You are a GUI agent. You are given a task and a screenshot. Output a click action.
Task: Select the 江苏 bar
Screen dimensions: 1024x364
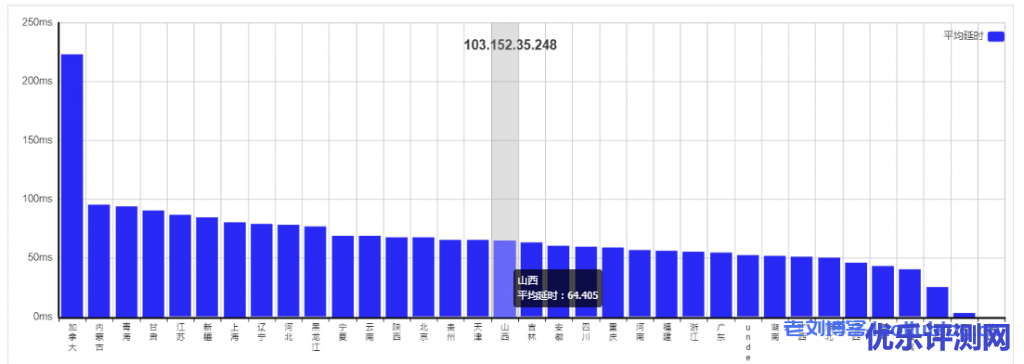point(180,266)
